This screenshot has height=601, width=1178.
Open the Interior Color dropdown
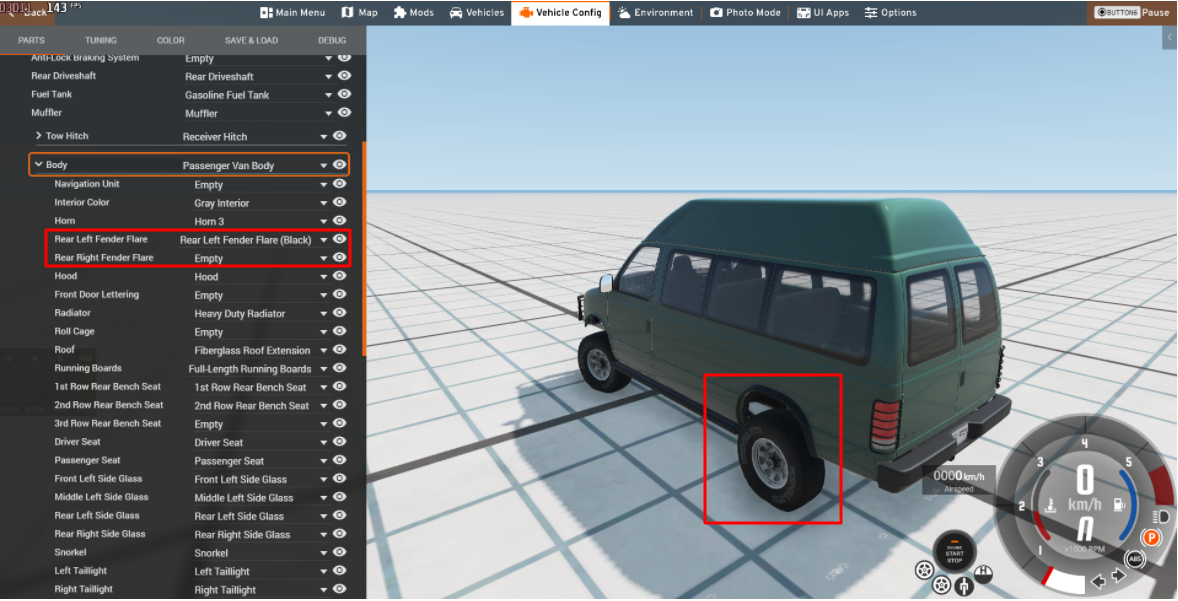[260, 203]
